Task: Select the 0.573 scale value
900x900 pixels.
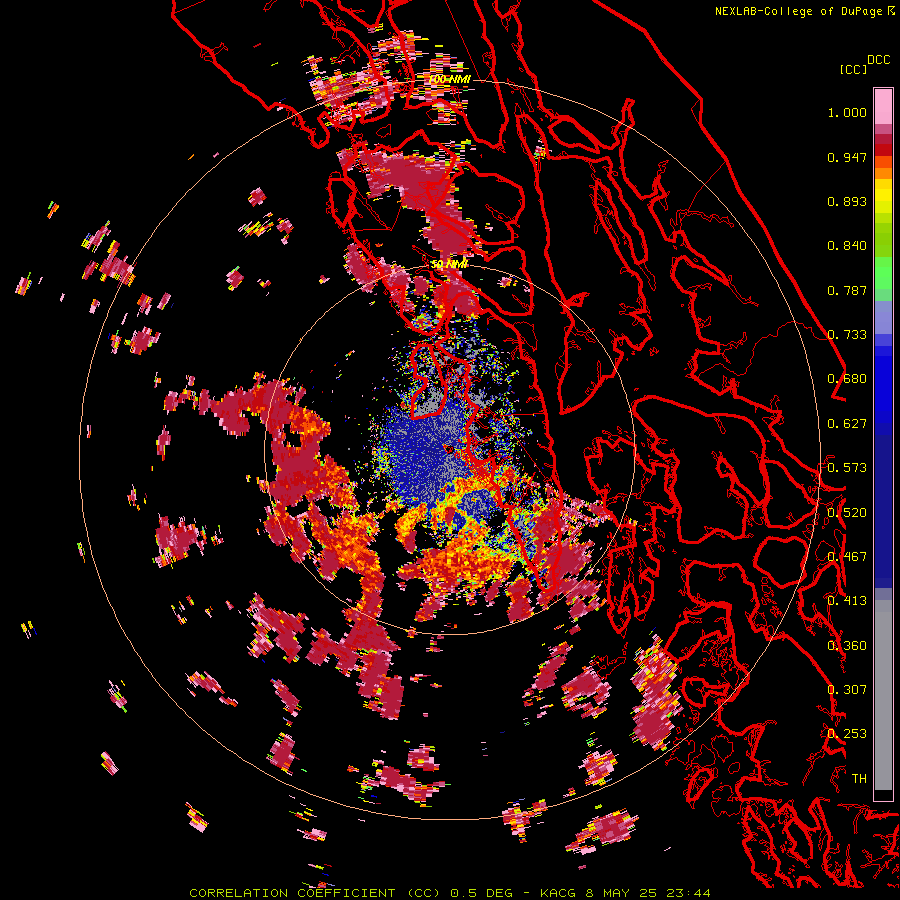Action: (x=847, y=468)
